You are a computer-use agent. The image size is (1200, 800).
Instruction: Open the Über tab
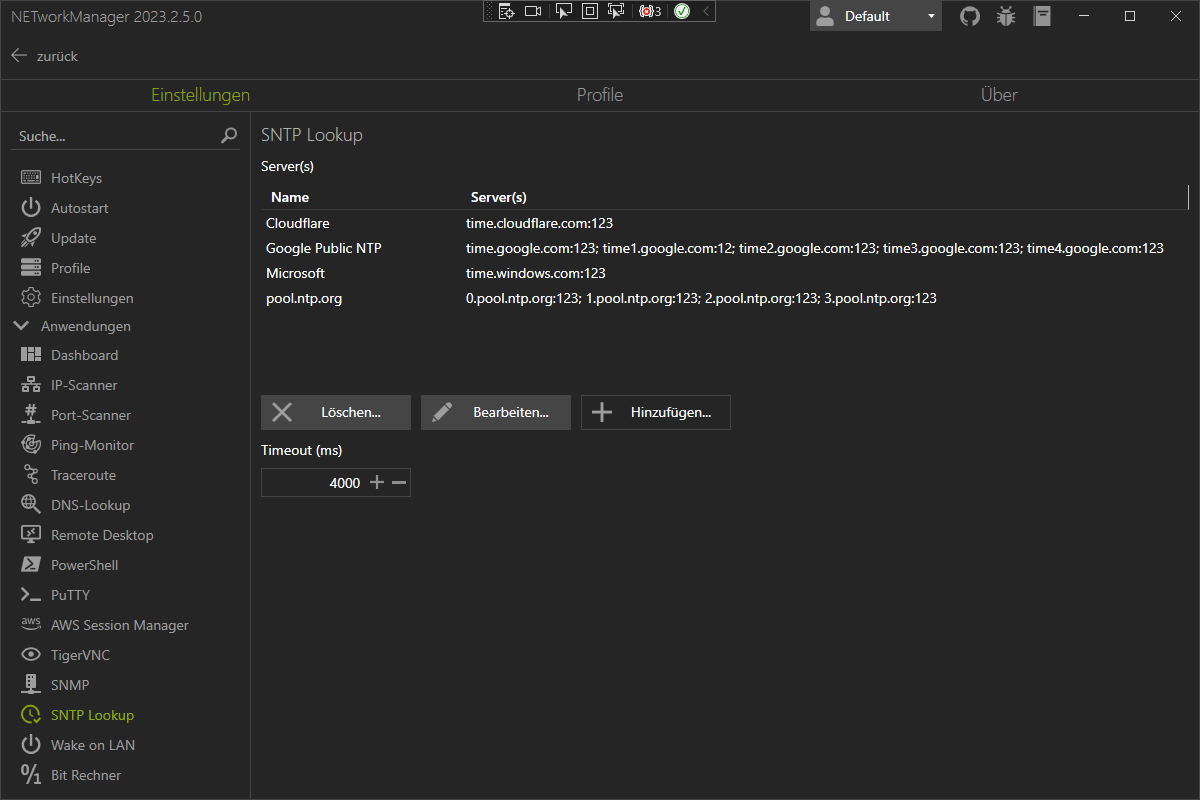click(999, 94)
